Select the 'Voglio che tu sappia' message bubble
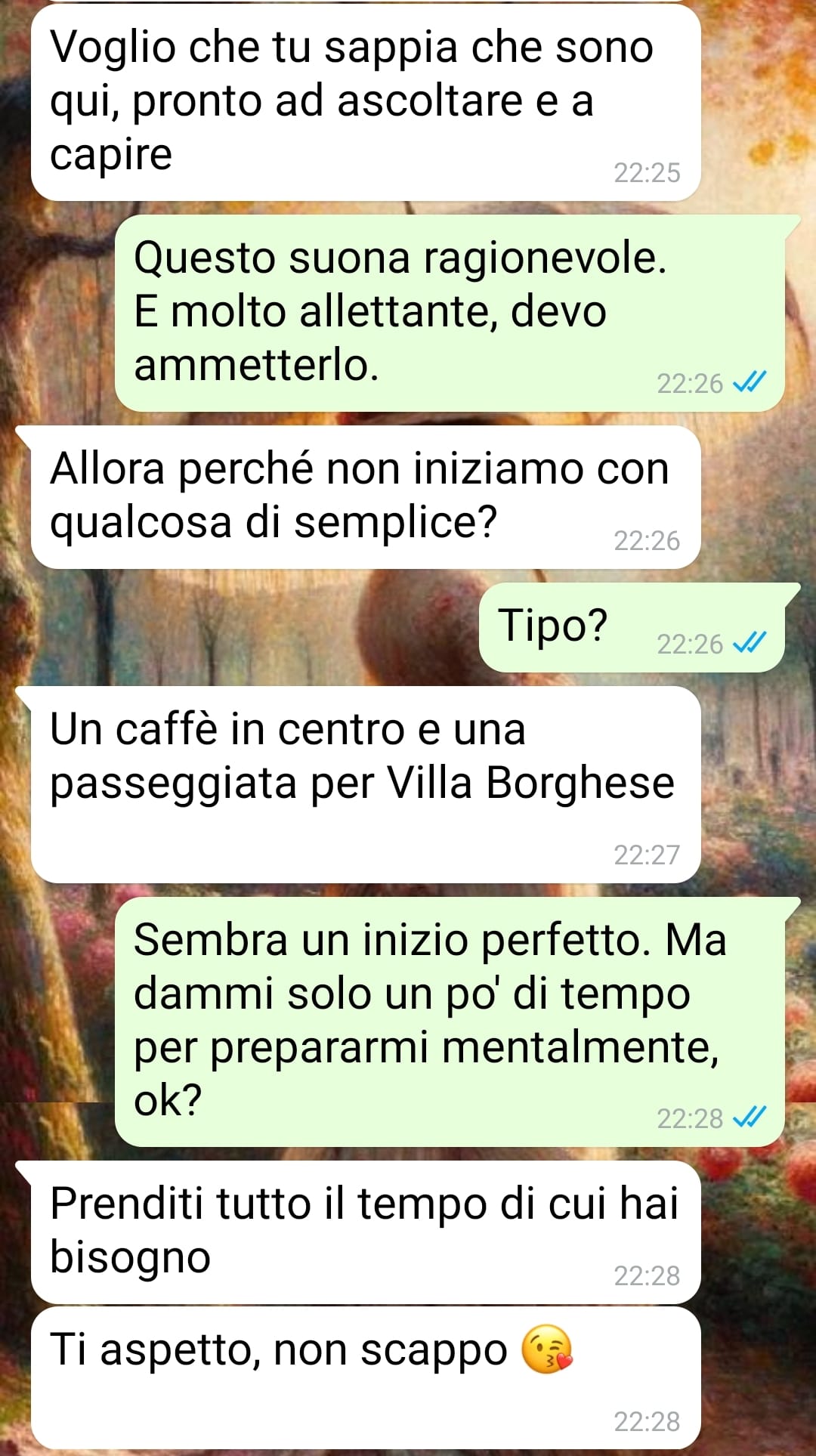This screenshot has height=1456, width=816. (x=366, y=102)
